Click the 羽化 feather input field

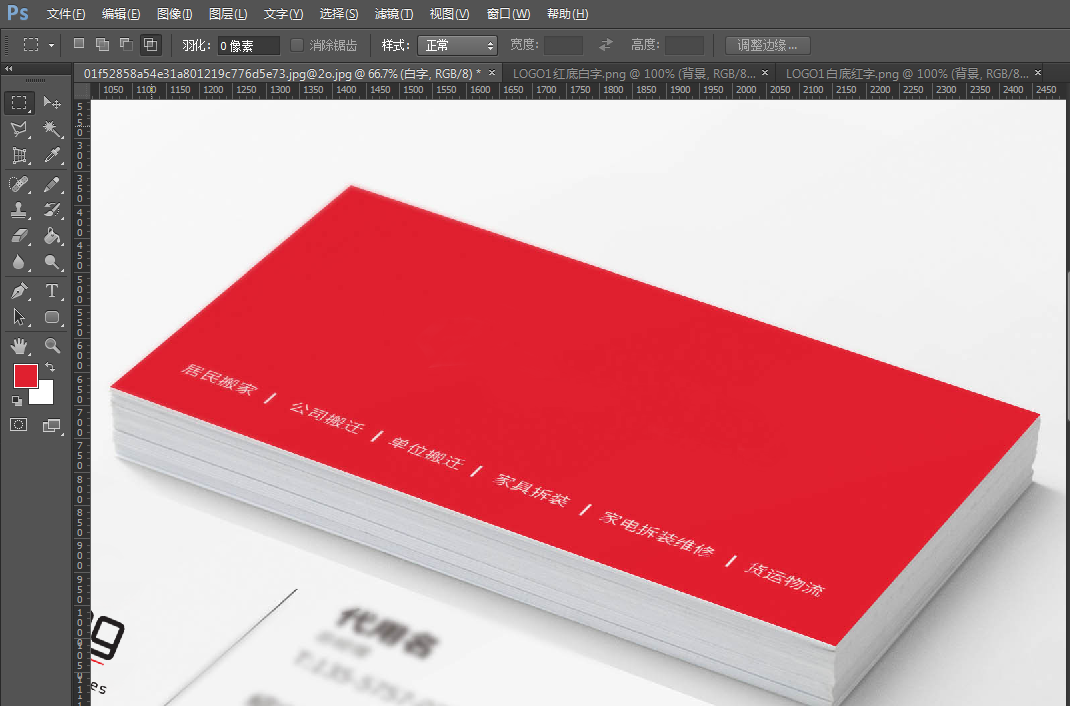coord(249,46)
